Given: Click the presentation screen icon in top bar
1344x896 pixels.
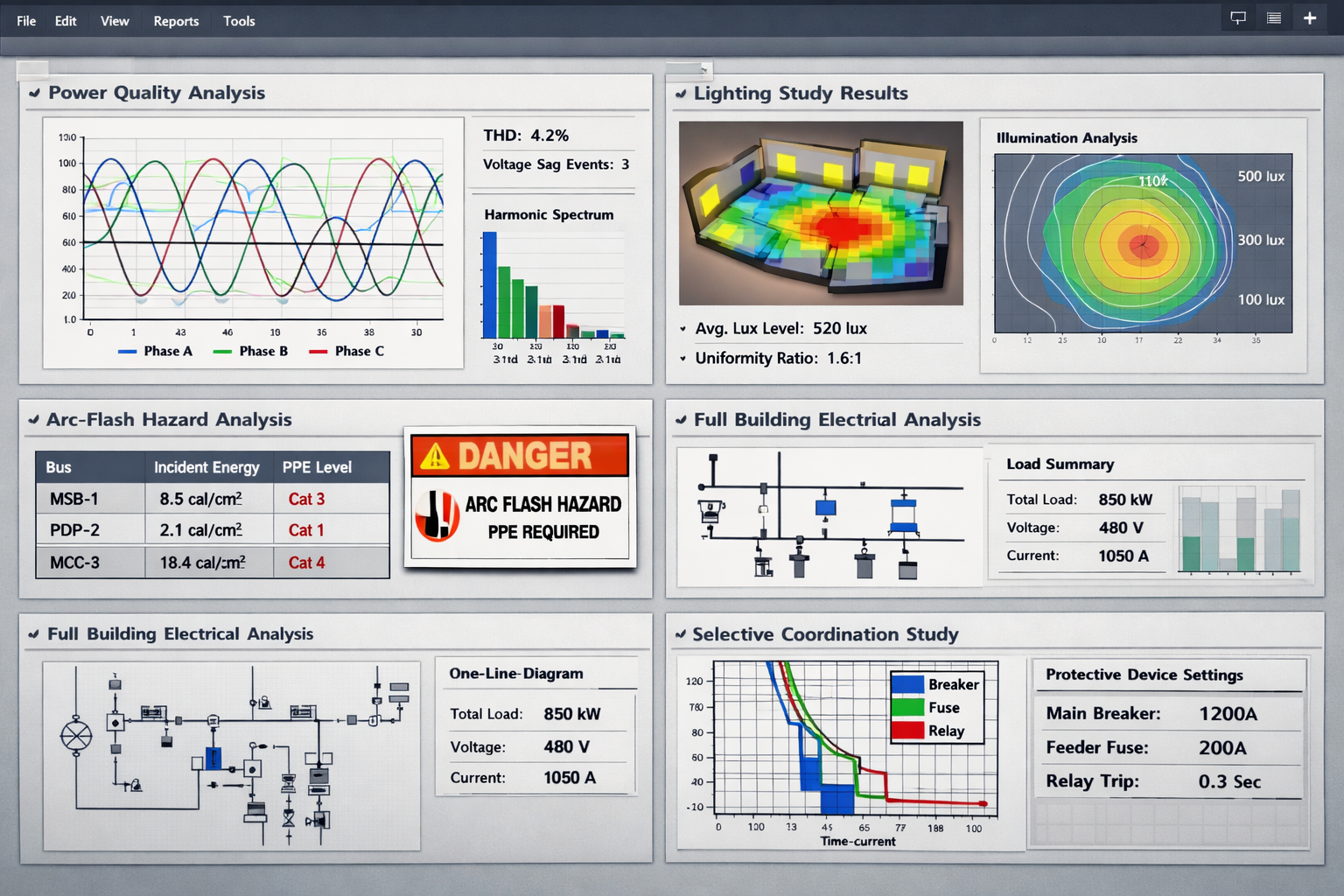Looking at the screenshot, I should pos(1238,17).
